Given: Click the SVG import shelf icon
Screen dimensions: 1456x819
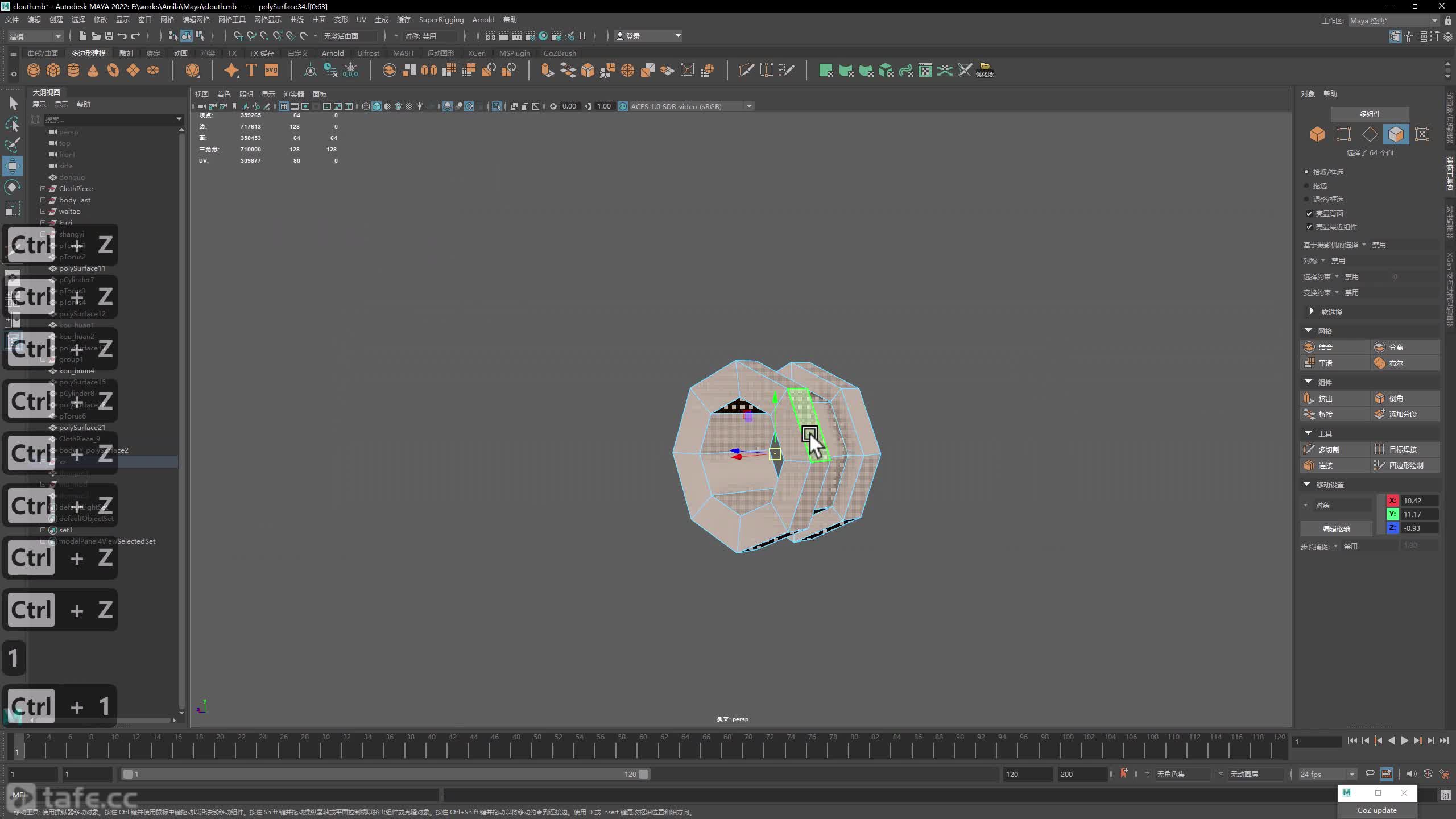Looking at the screenshot, I should click(271, 71).
